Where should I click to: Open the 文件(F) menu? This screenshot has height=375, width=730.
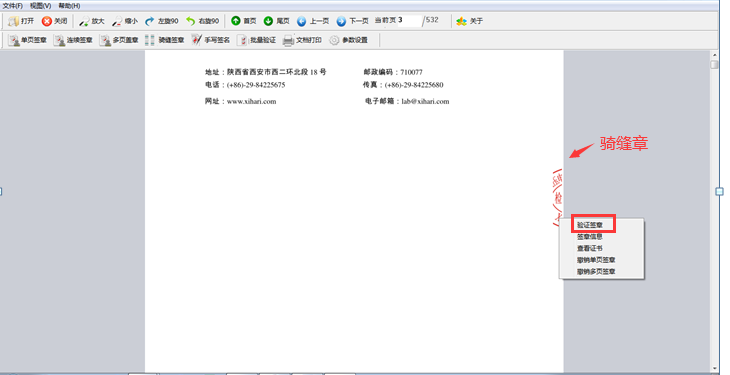click(13, 6)
